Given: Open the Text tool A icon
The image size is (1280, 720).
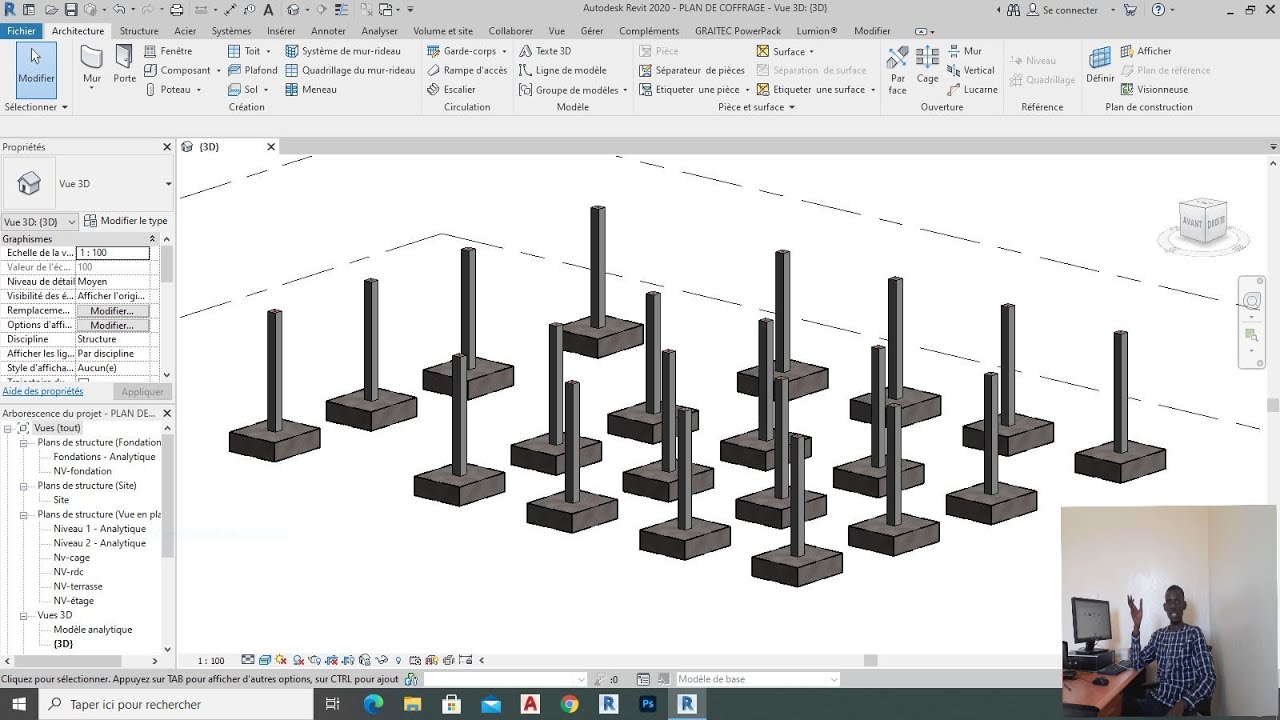Looking at the screenshot, I should (x=268, y=9).
